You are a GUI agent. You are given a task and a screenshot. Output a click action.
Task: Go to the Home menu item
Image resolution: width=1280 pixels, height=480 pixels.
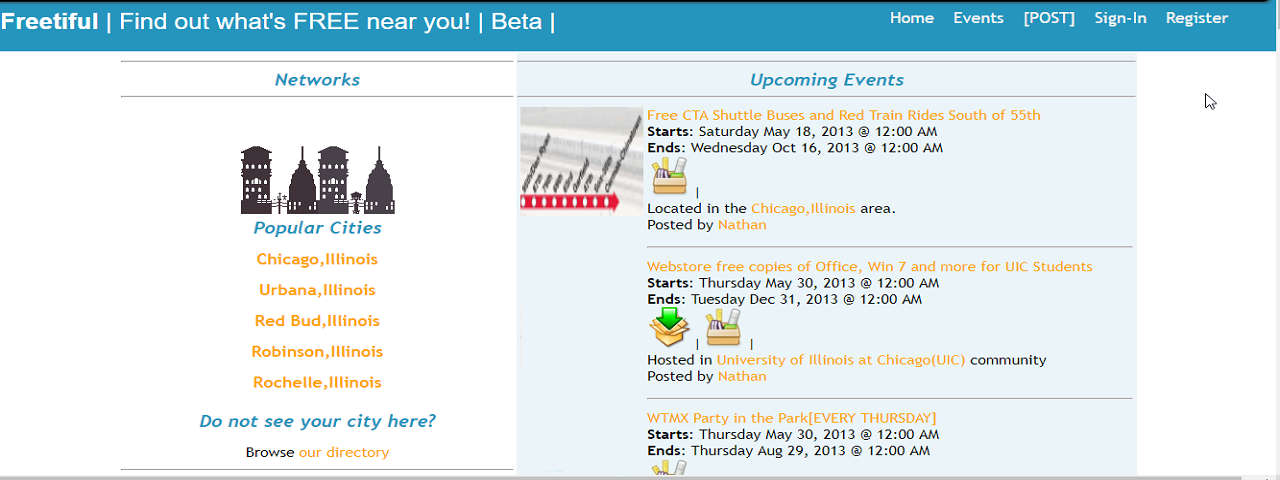tap(912, 18)
